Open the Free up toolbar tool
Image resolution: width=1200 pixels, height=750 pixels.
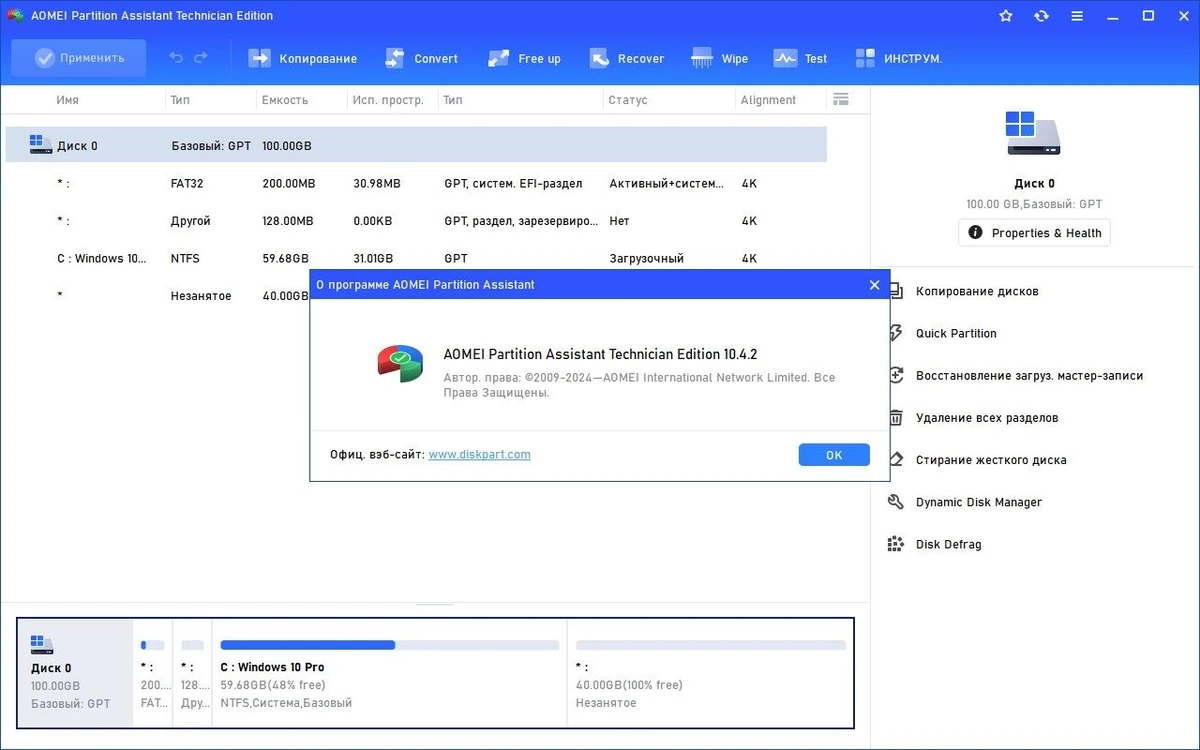(524, 58)
